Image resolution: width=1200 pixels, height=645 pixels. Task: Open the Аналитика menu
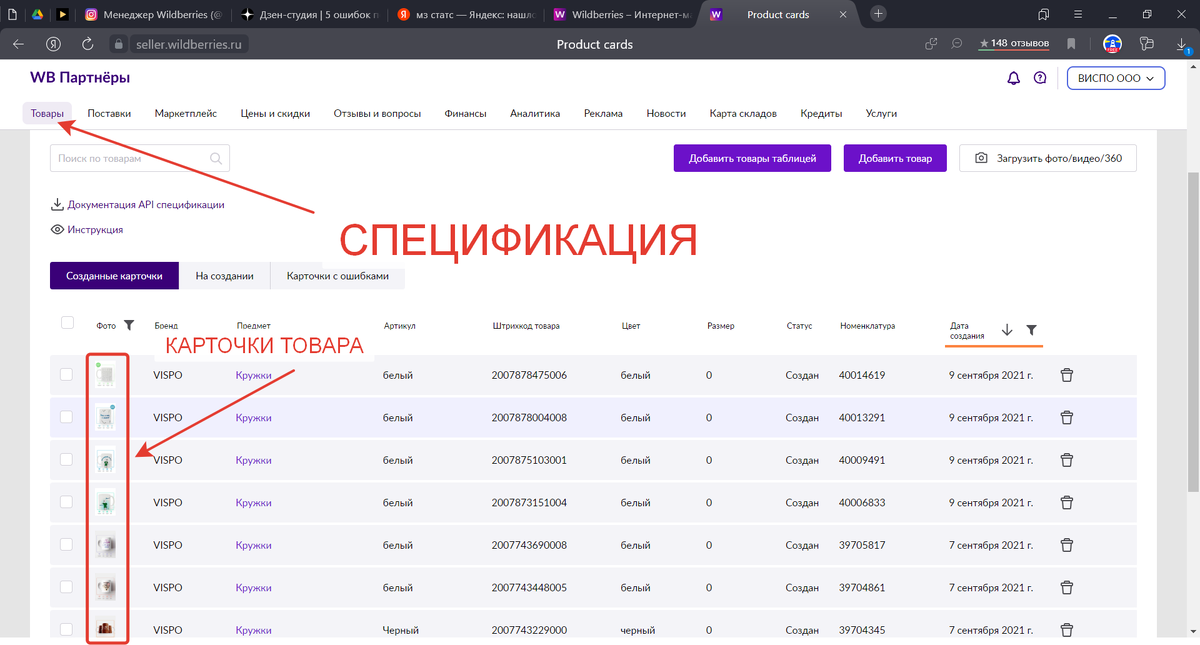(535, 113)
